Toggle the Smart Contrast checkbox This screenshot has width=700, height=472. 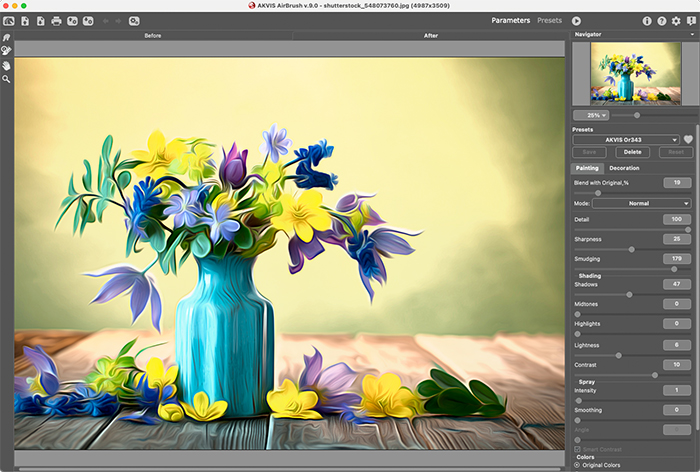pos(576,448)
